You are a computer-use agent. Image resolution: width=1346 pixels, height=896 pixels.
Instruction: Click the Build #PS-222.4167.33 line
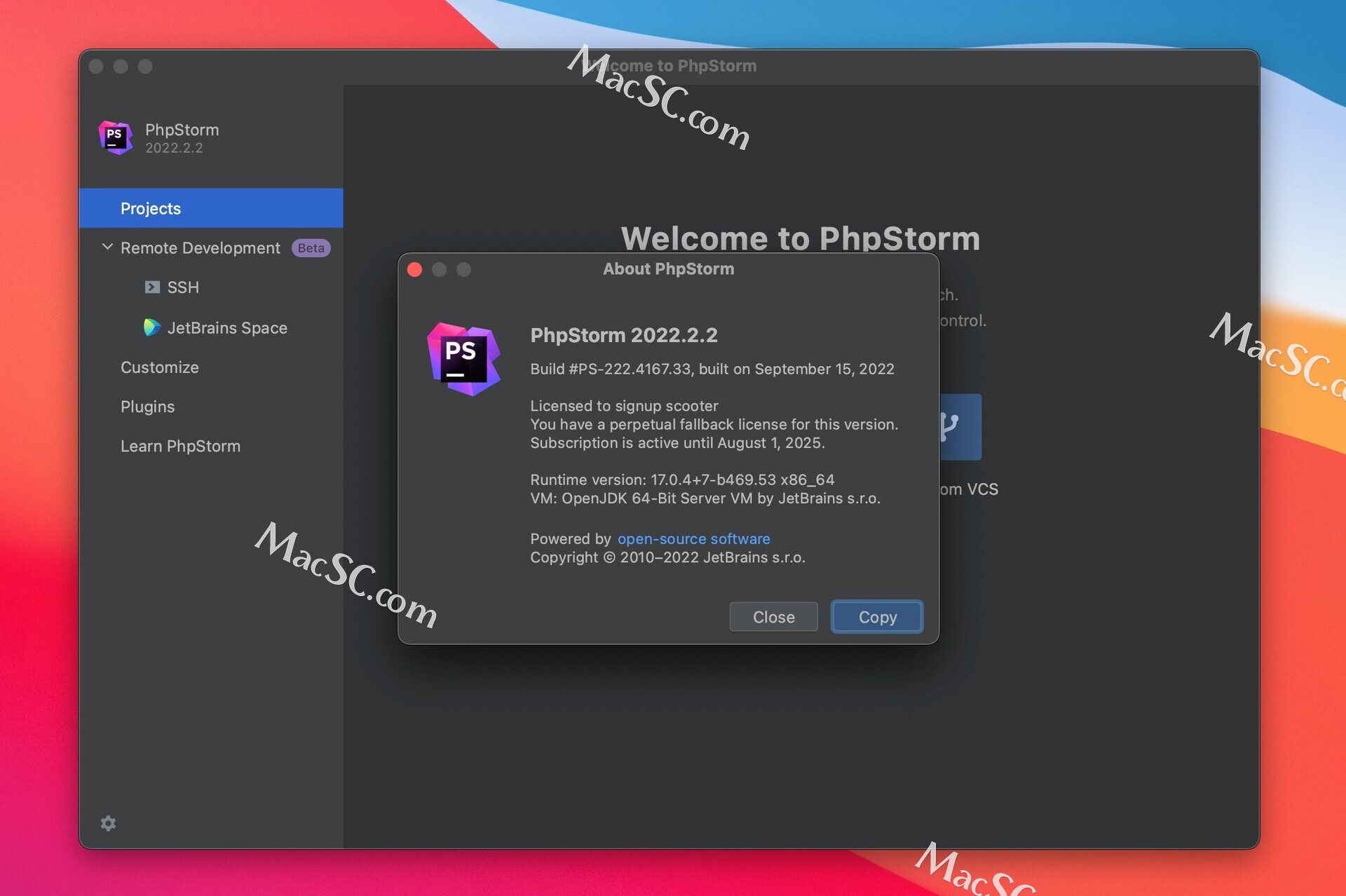712,369
